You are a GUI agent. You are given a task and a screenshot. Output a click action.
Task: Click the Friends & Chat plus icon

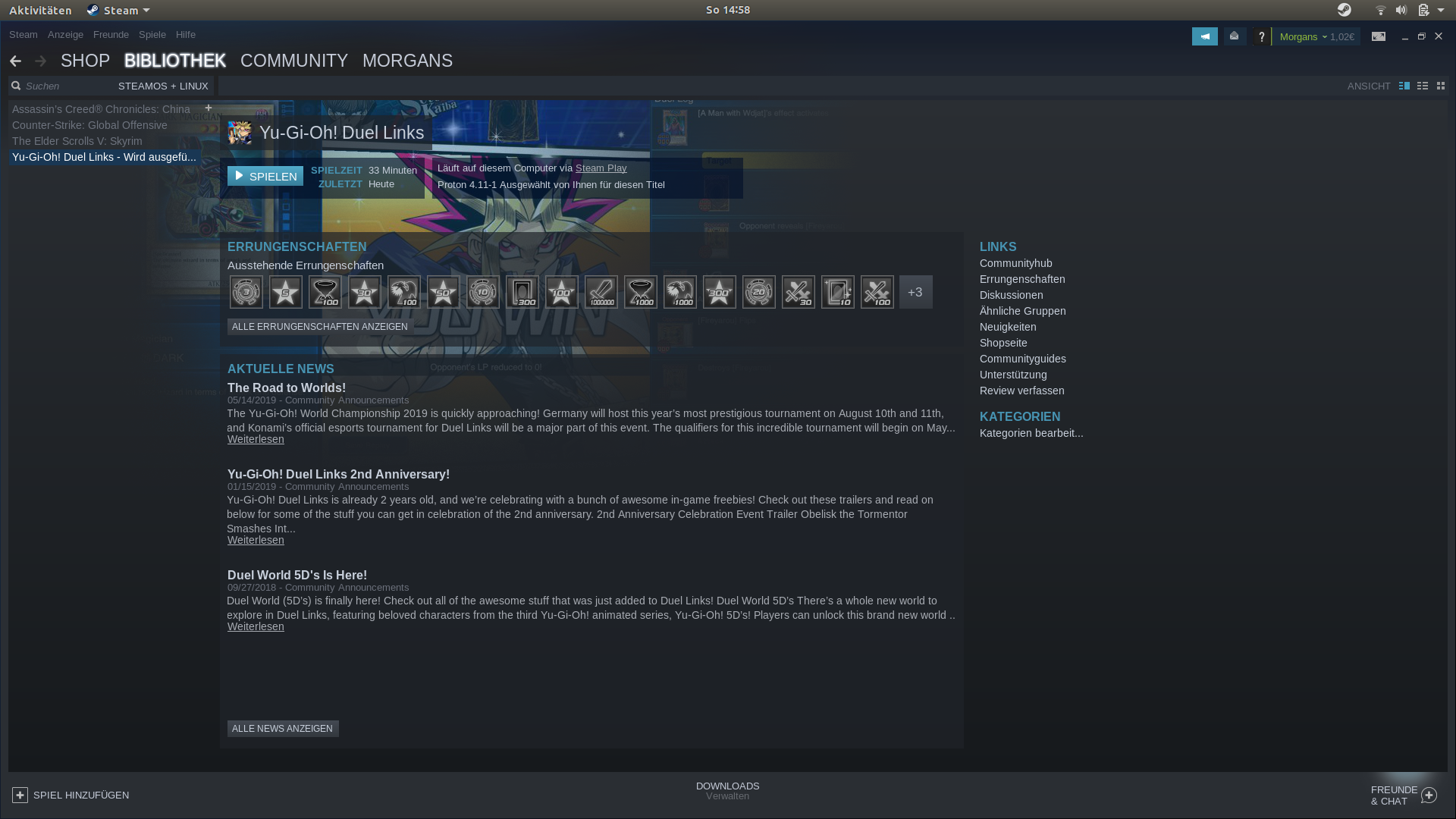(1429, 795)
